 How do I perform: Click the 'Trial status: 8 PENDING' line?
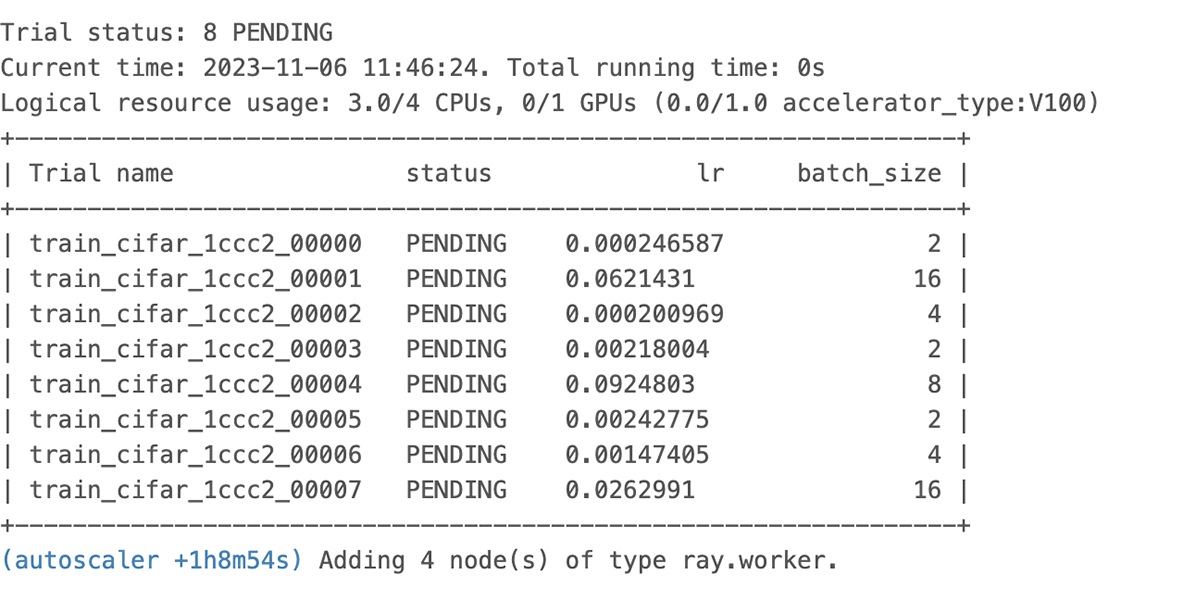[x=166, y=33]
